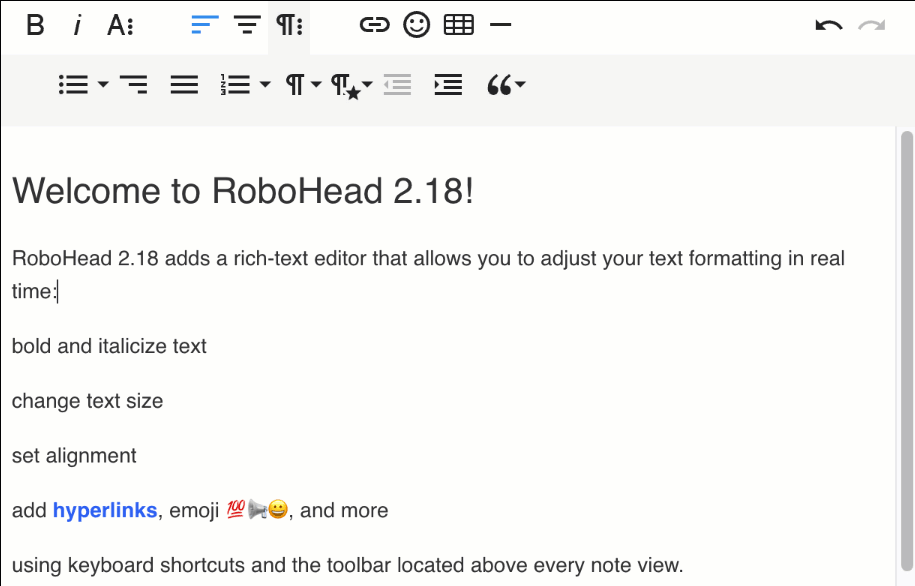This screenshot has height=586, width=915.
Task: Justify the text alignment
Action: tap(184, 85)
